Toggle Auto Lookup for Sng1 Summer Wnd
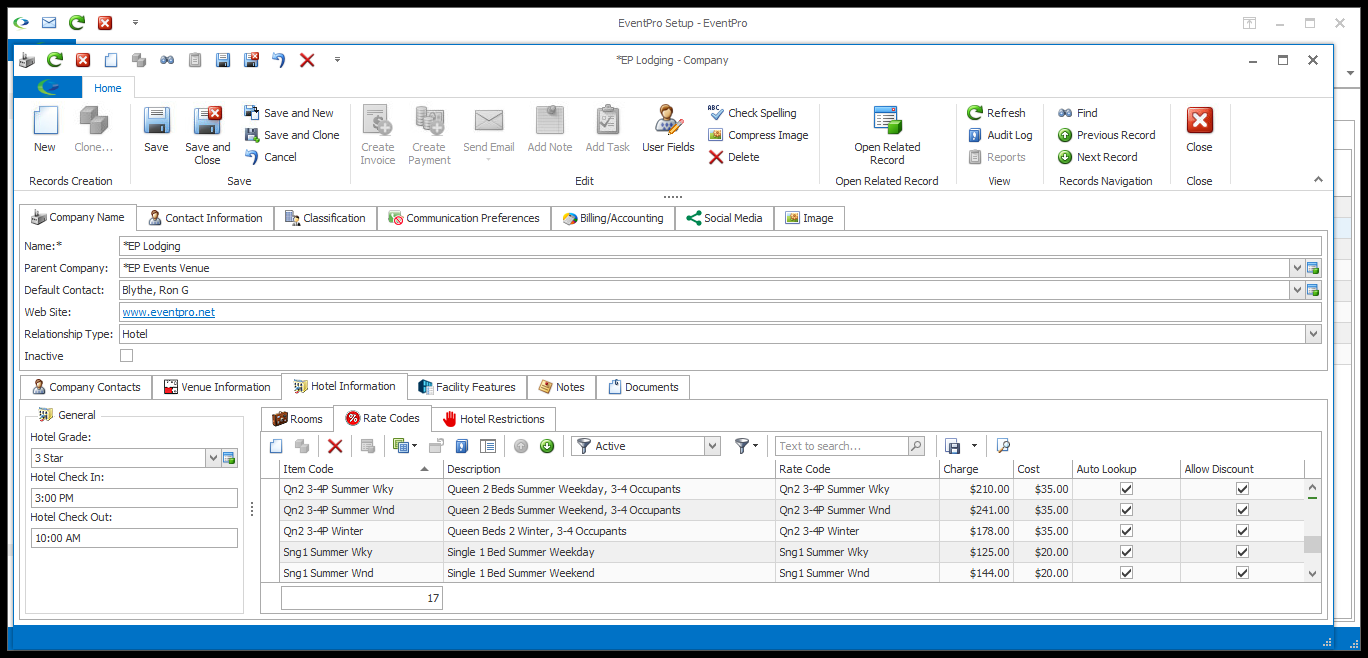 [1126, 573]
